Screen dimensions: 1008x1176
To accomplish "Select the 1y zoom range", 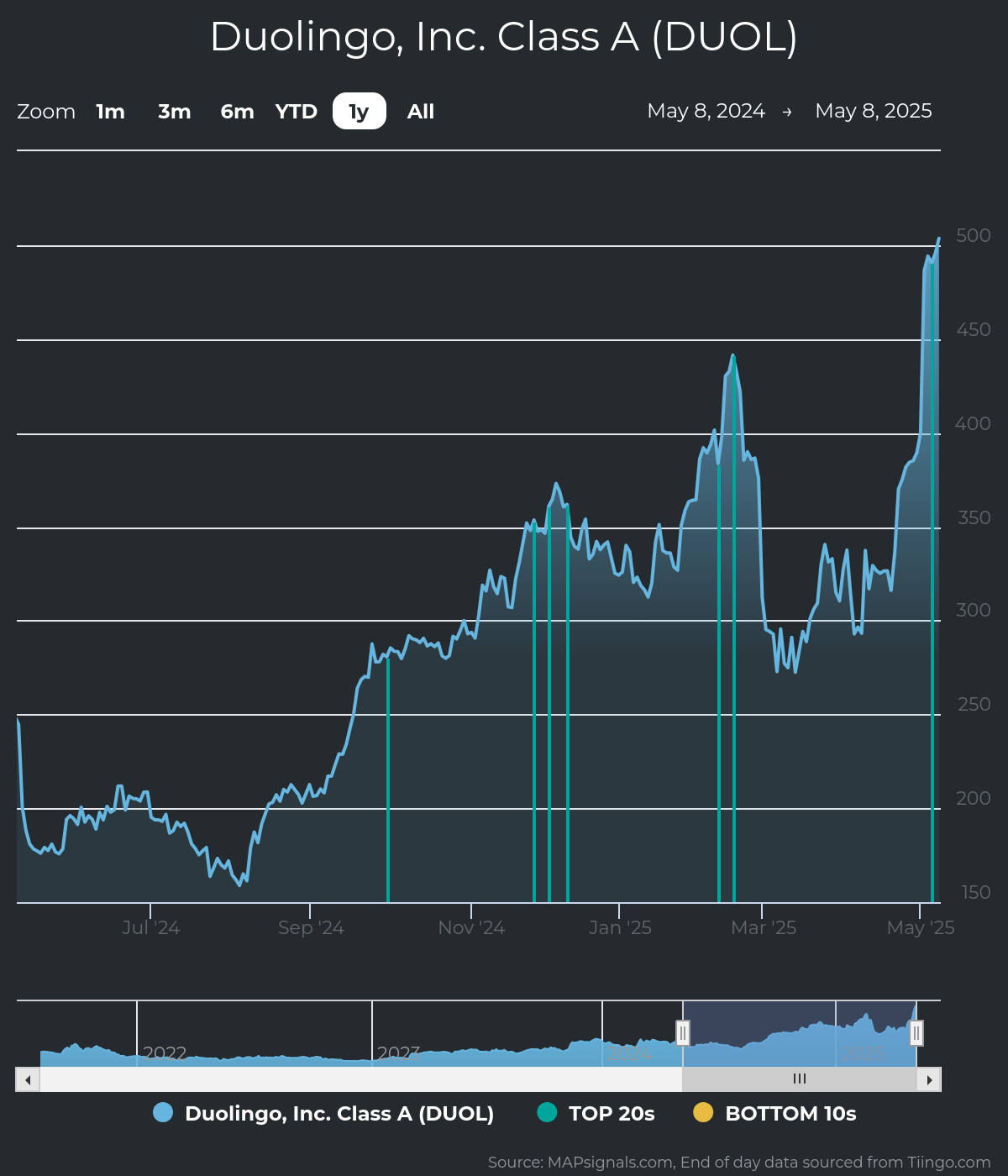I will 360,112.
